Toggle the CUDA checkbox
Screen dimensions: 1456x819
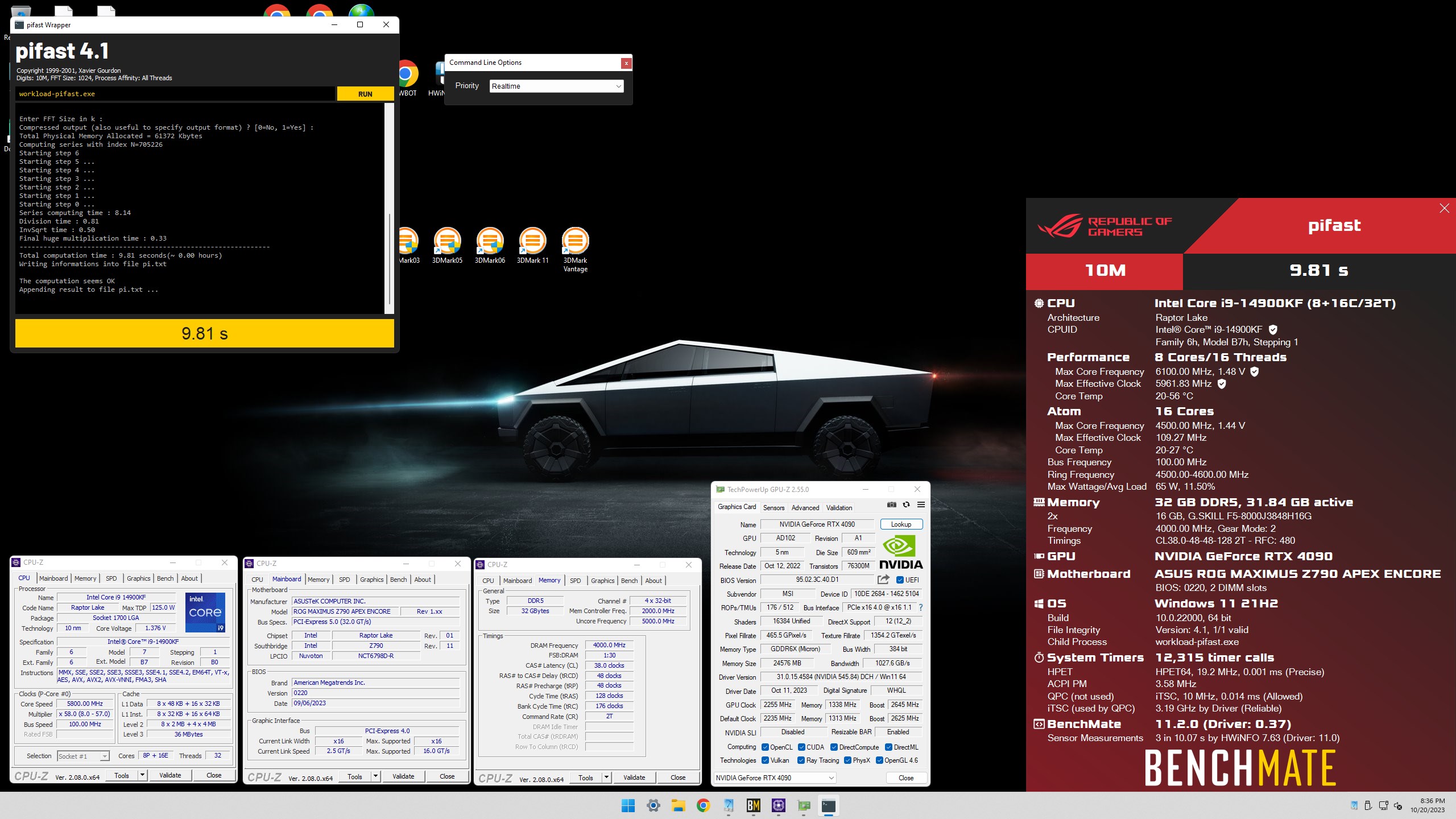click(801, 747)
